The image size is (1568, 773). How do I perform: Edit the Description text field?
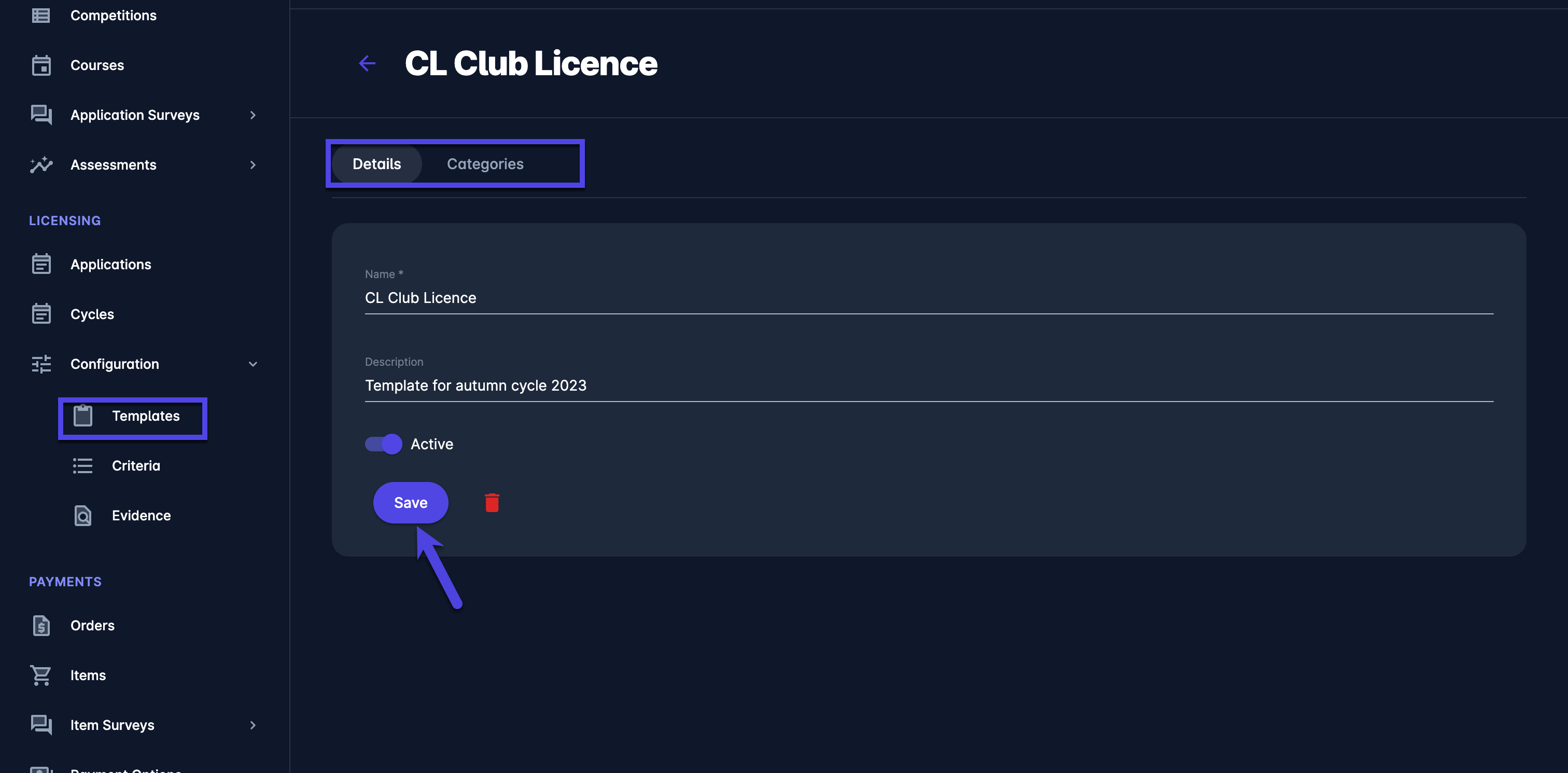point(929,385)
